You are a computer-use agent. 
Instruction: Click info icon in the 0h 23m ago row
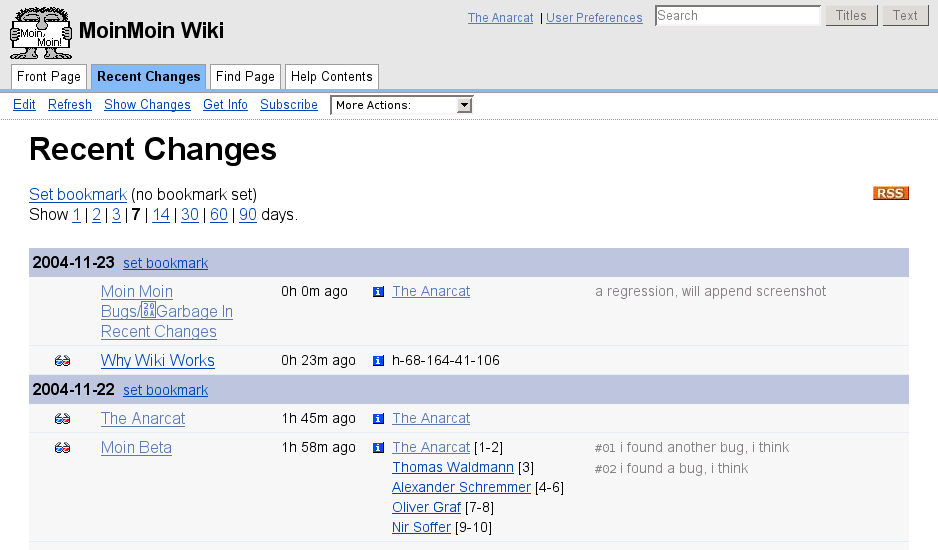click(x=378, y=361)
